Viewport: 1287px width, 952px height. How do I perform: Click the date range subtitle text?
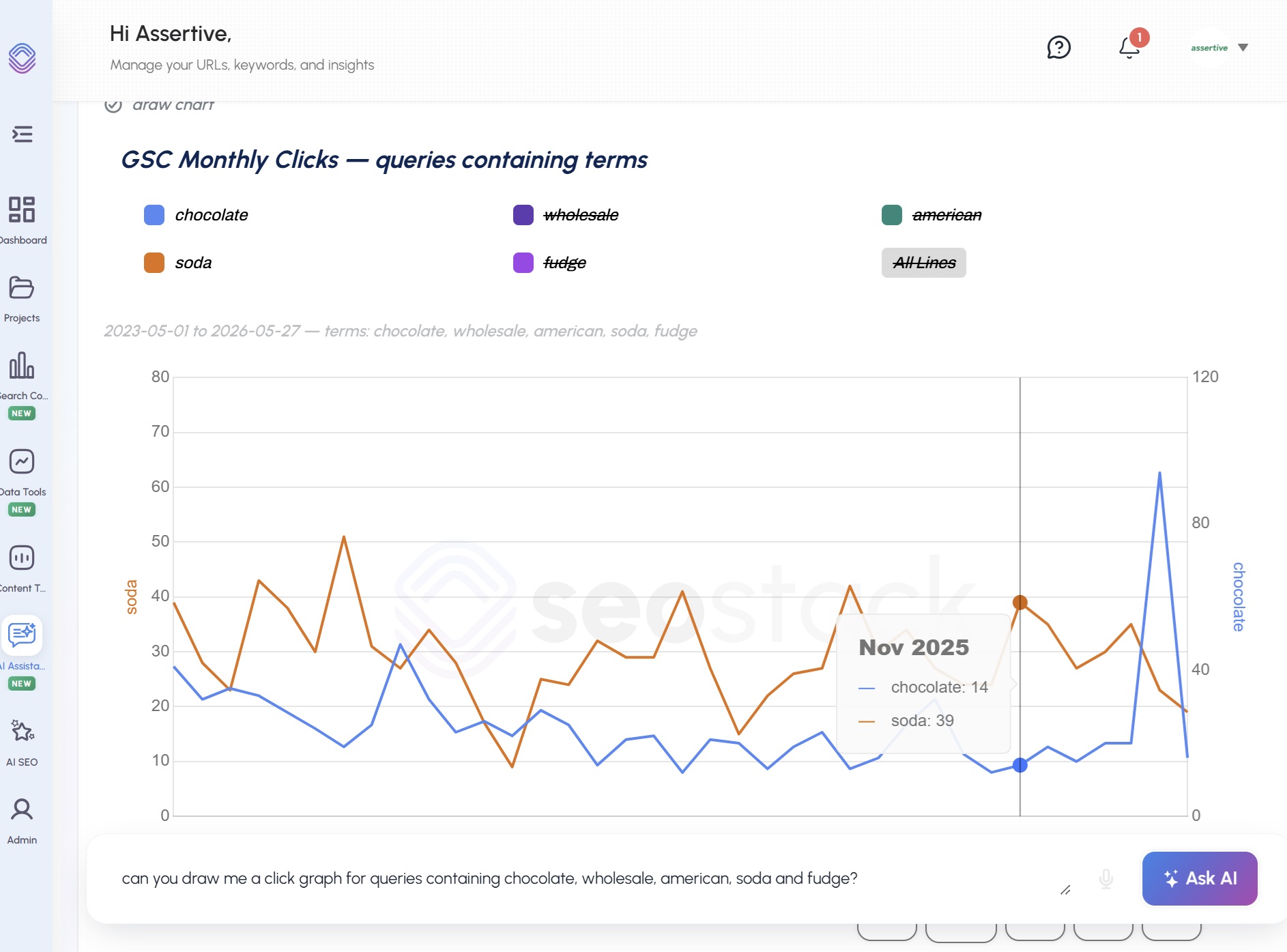click(x=401, y=331)
